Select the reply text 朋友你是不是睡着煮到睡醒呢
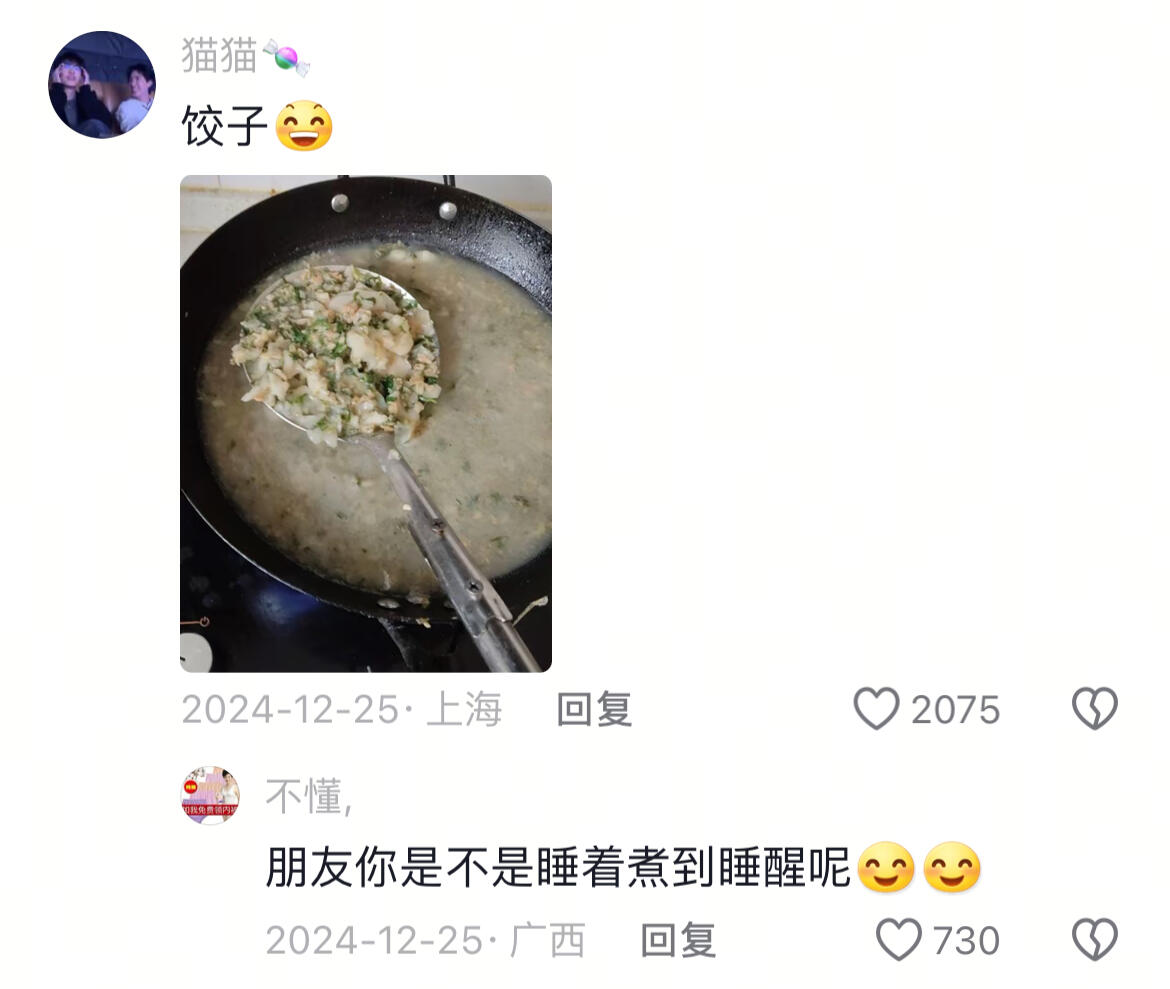Screen dimensions: 1170x989 558,867
